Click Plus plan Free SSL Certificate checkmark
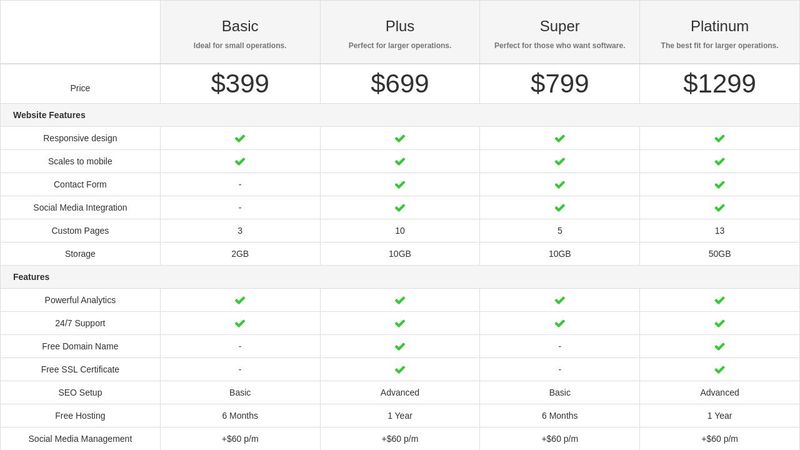Screen dimensions: 800x450 400,369
